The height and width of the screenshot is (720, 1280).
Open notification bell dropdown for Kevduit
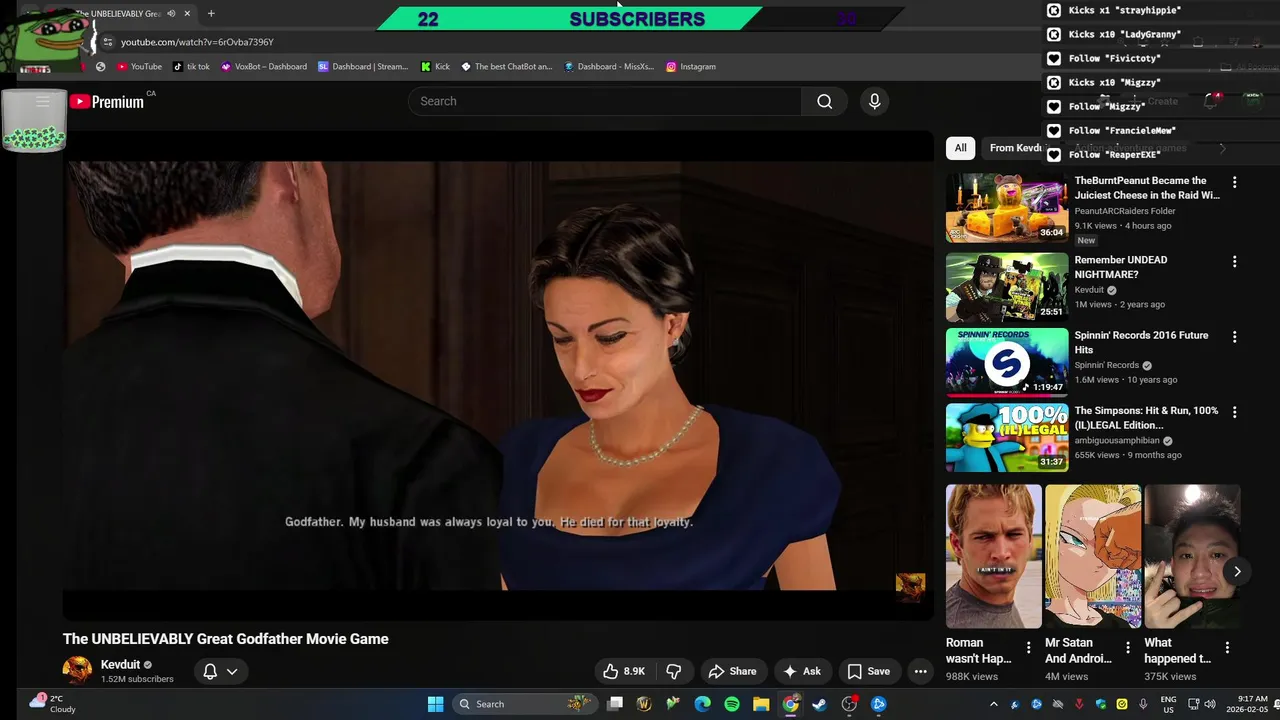(220, 671)
